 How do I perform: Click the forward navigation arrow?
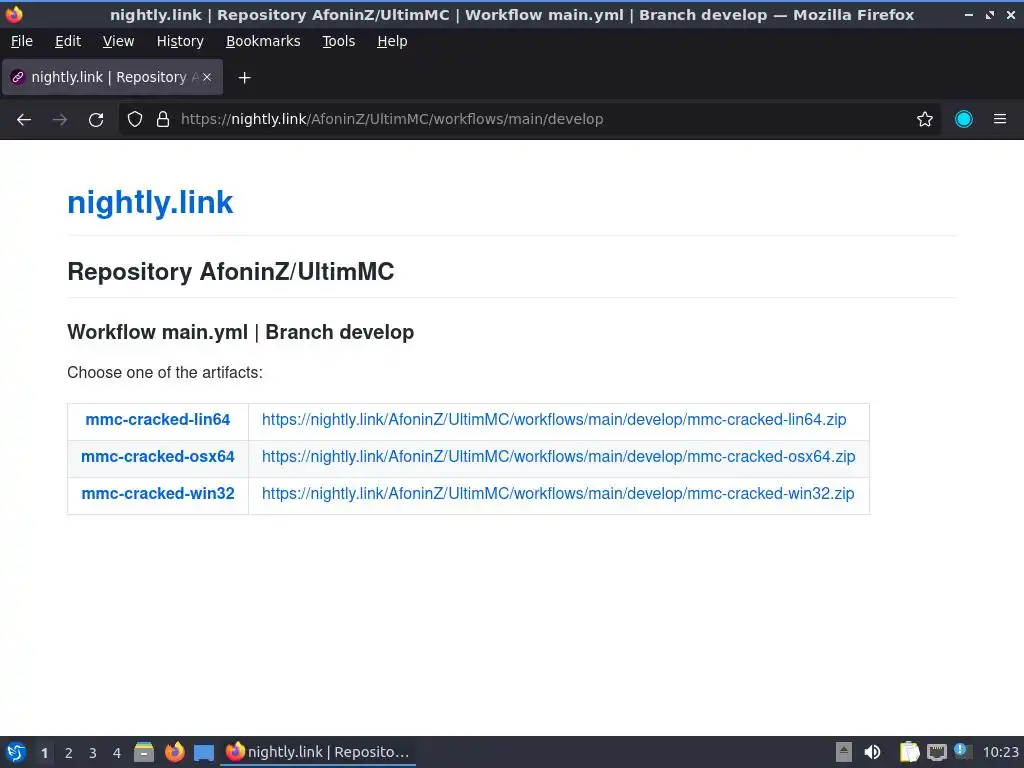coord(60,120)
